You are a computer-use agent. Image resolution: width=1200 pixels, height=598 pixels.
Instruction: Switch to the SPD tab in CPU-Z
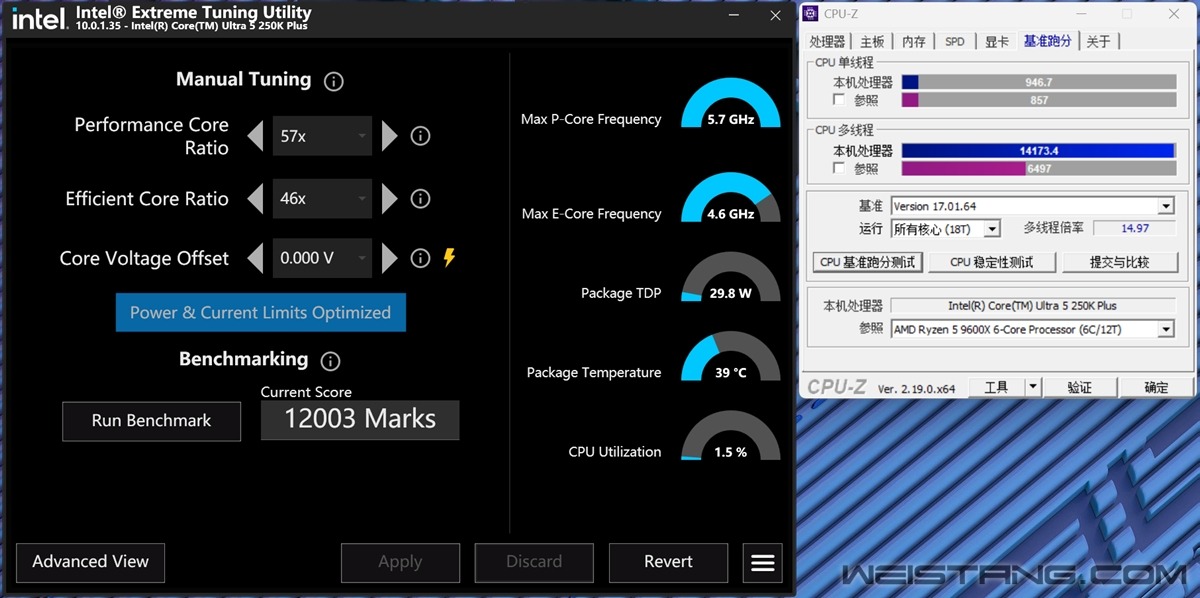[x=954, y=41]
